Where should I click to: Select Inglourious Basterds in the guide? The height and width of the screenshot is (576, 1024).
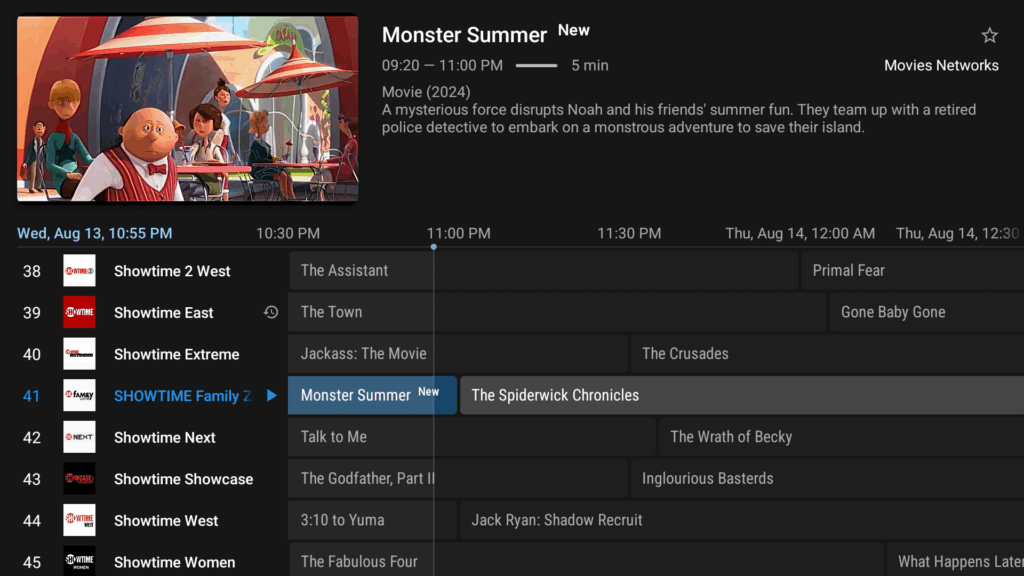(x=827, y=479)
